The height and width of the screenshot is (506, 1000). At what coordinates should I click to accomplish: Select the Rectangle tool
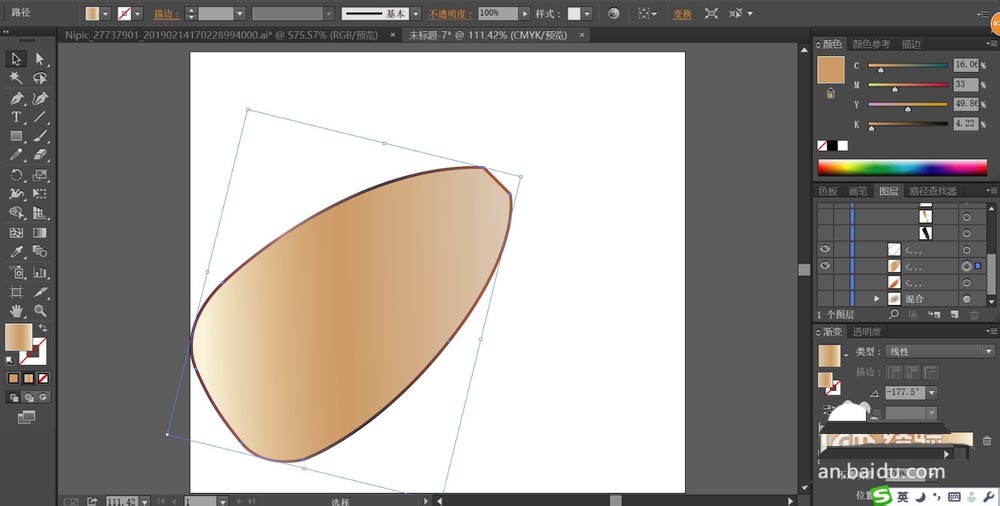16,136
